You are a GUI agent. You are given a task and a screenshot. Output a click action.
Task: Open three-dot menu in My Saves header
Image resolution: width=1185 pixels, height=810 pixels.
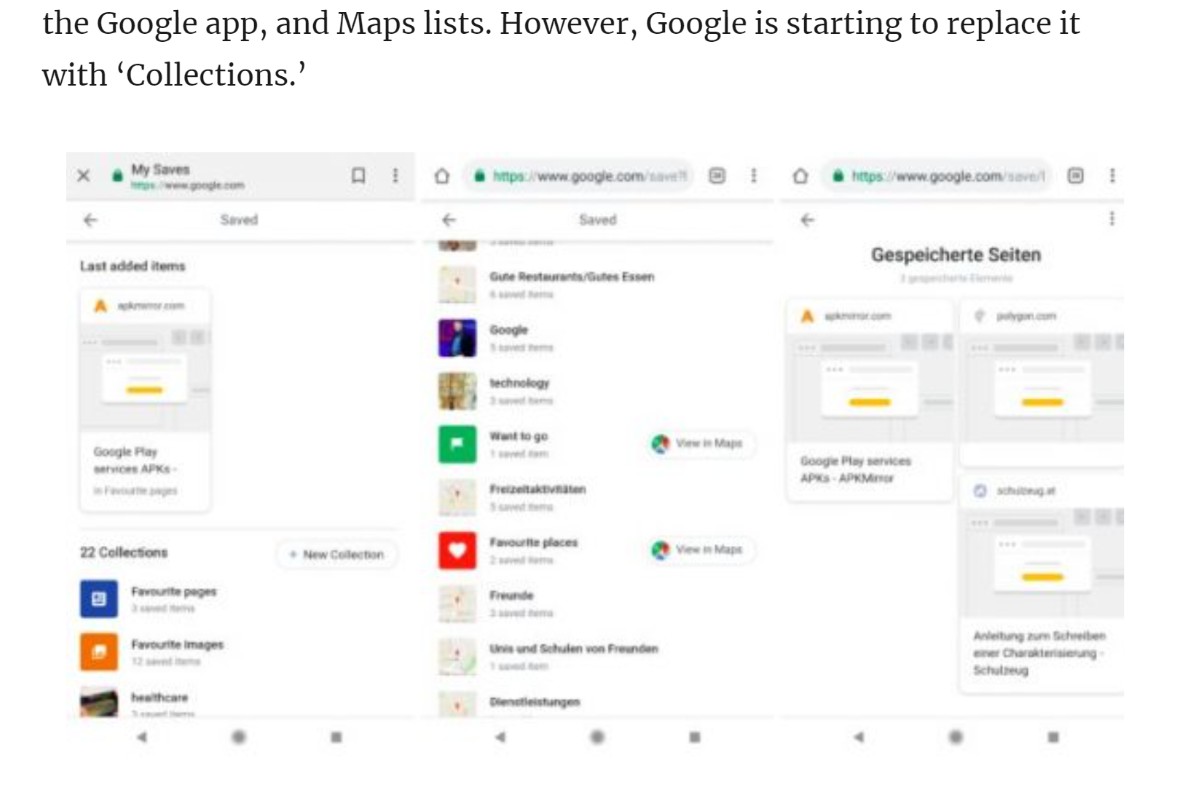pos(395,176)
